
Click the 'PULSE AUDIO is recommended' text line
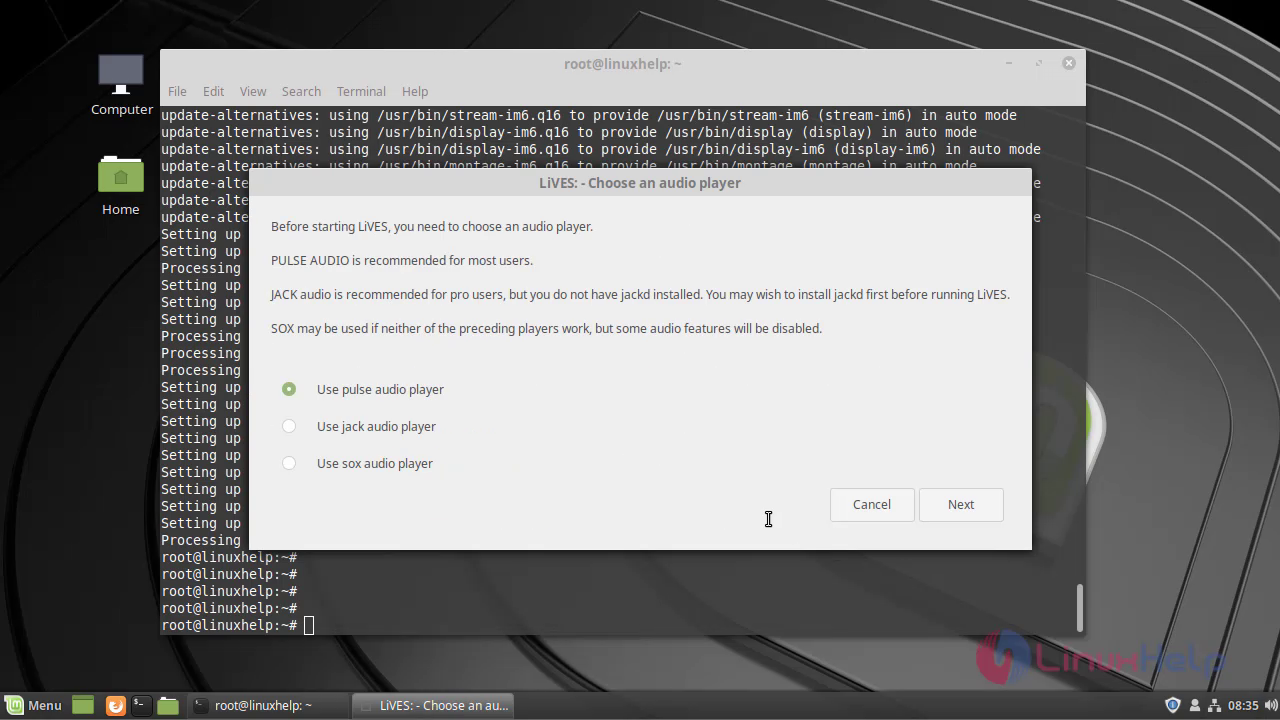tap(402, 260)
